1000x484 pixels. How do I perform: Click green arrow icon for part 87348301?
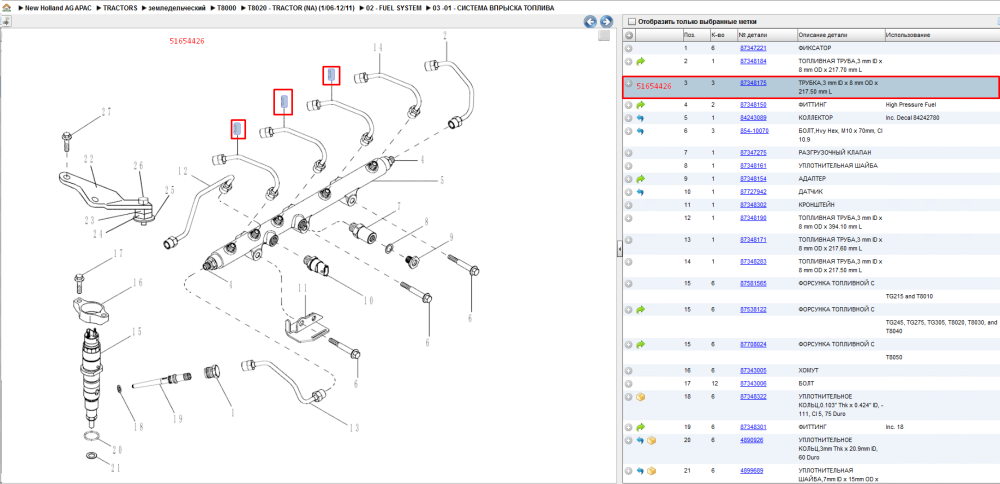pyautogui.click(x=641, y=427)
